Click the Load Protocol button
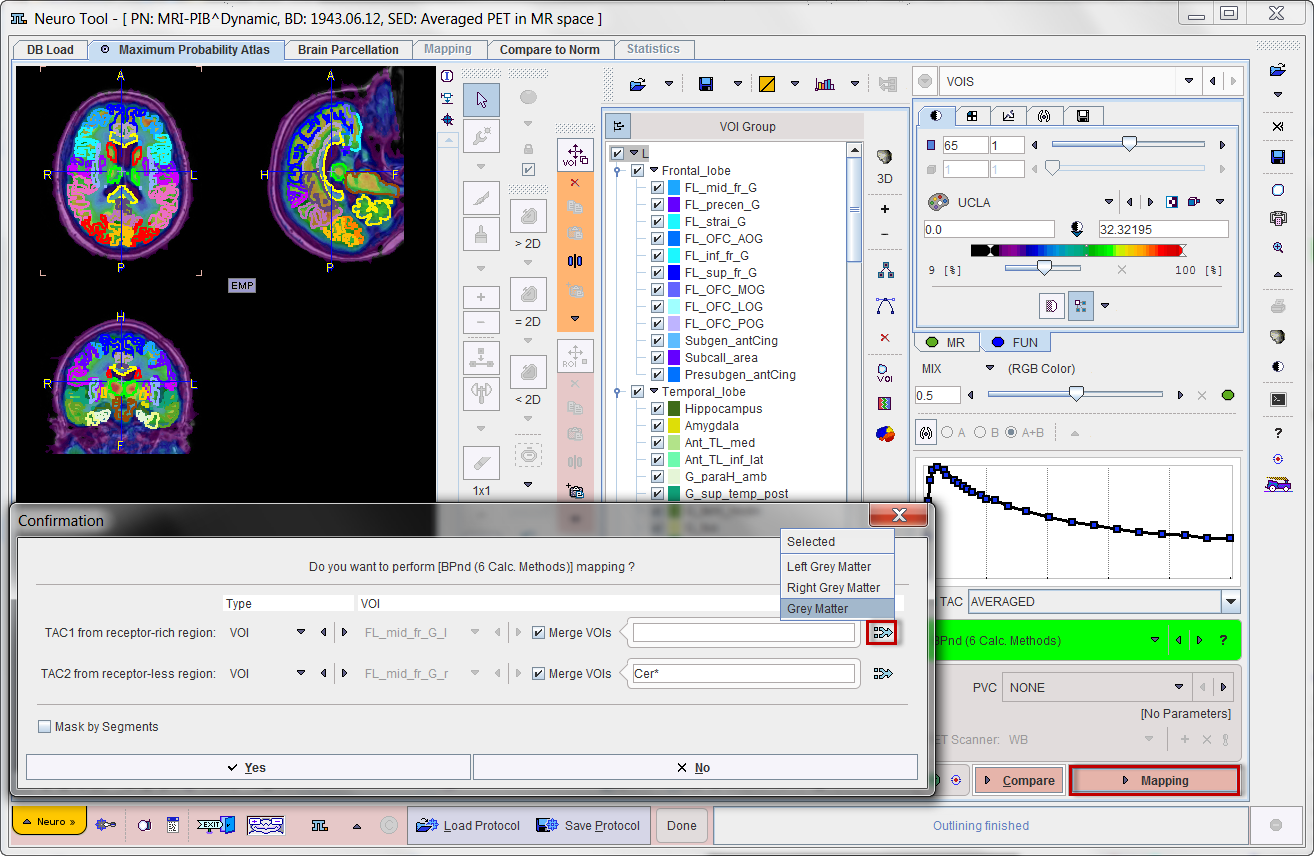This screenshot has height=856, width=1314. coord(469,826)
